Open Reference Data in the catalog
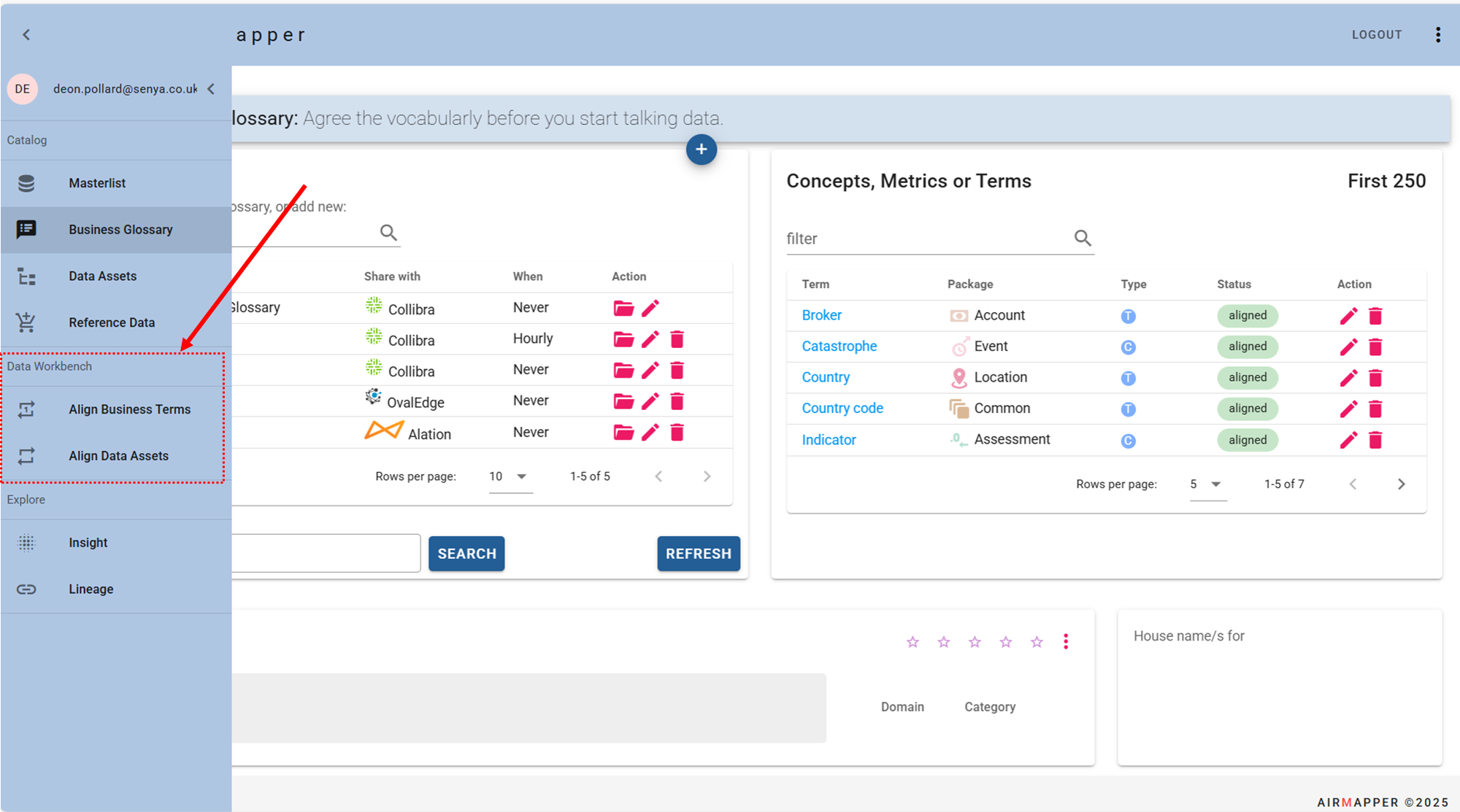The width and height of the screenshot is (1460, 812). click(111, 322)
